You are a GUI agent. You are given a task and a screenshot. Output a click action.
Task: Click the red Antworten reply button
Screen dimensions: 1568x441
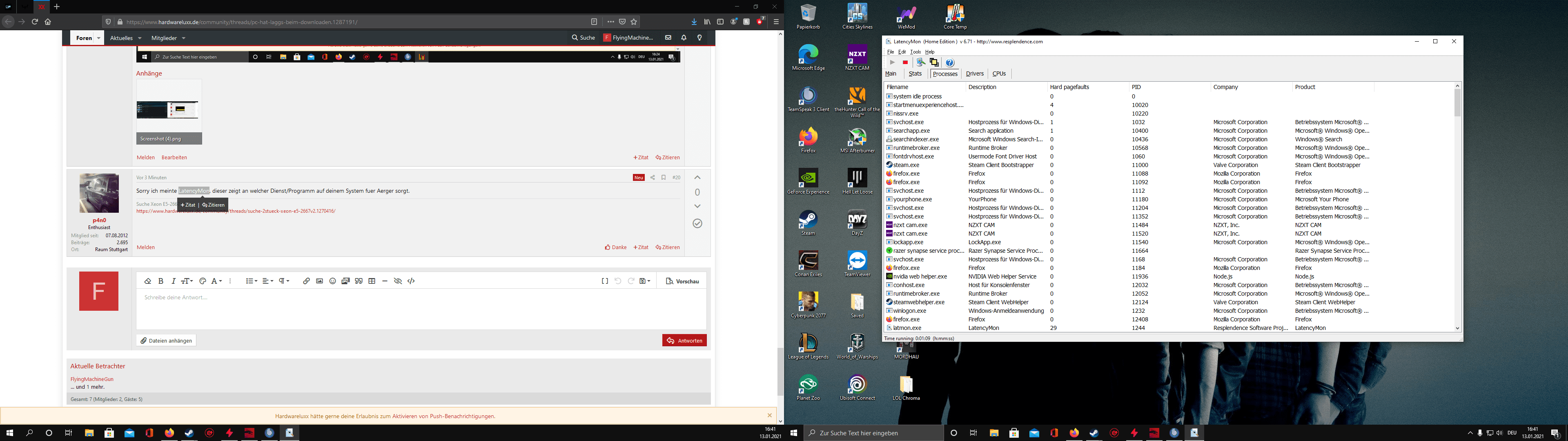(684, 341)
